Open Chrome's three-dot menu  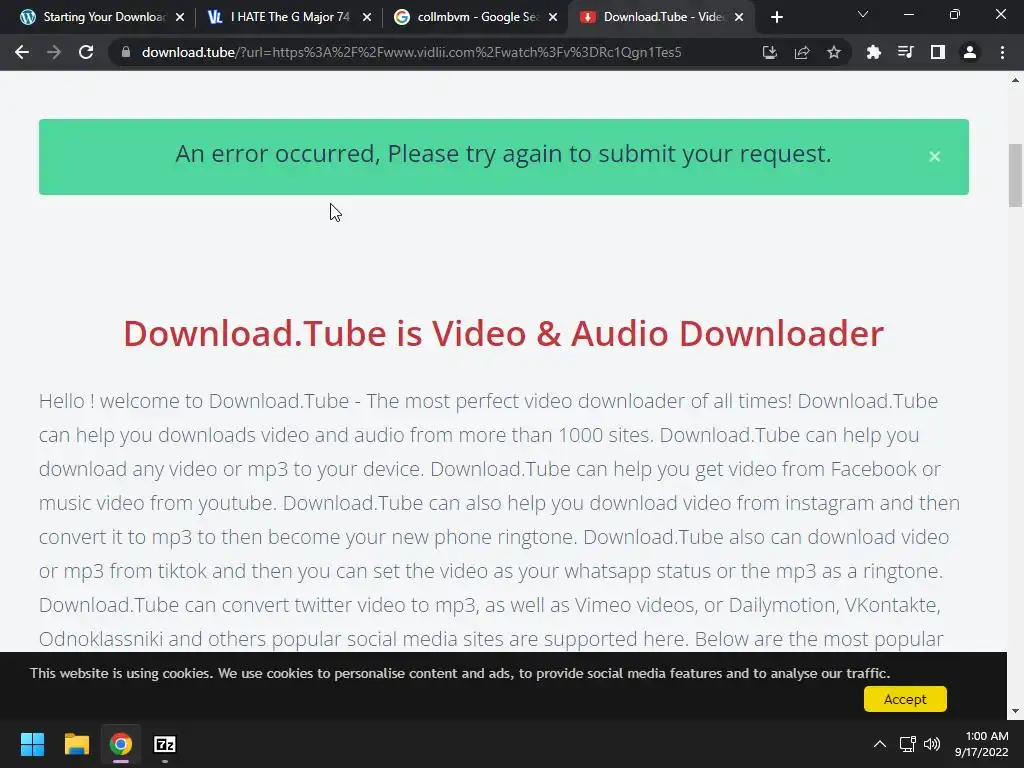click(x=1002, y=52)
